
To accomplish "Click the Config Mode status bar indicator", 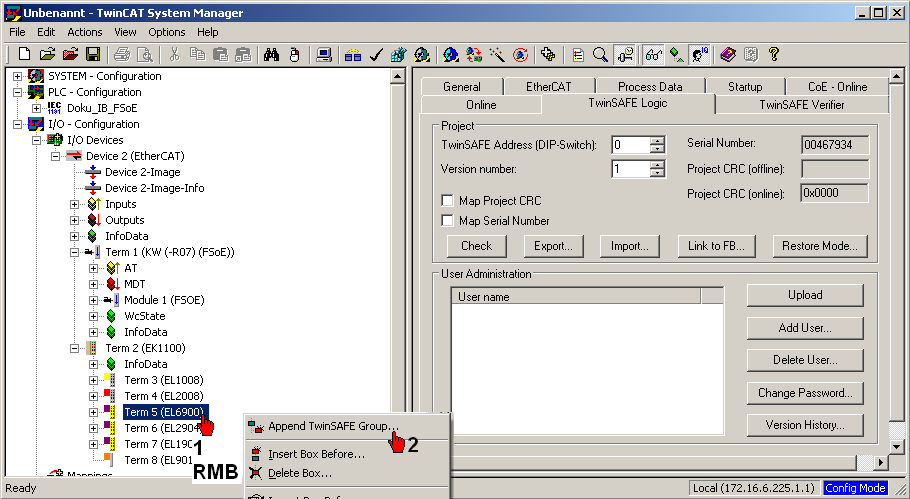I will tap(855, 488).
